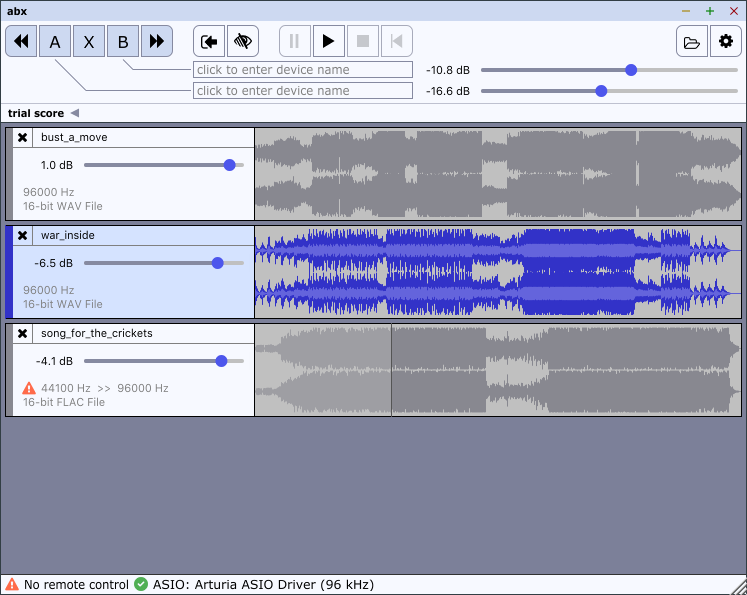This screenshot has height=595, width=747.
Task: Select the bust_a_move track name
Action: pos(74,137)
